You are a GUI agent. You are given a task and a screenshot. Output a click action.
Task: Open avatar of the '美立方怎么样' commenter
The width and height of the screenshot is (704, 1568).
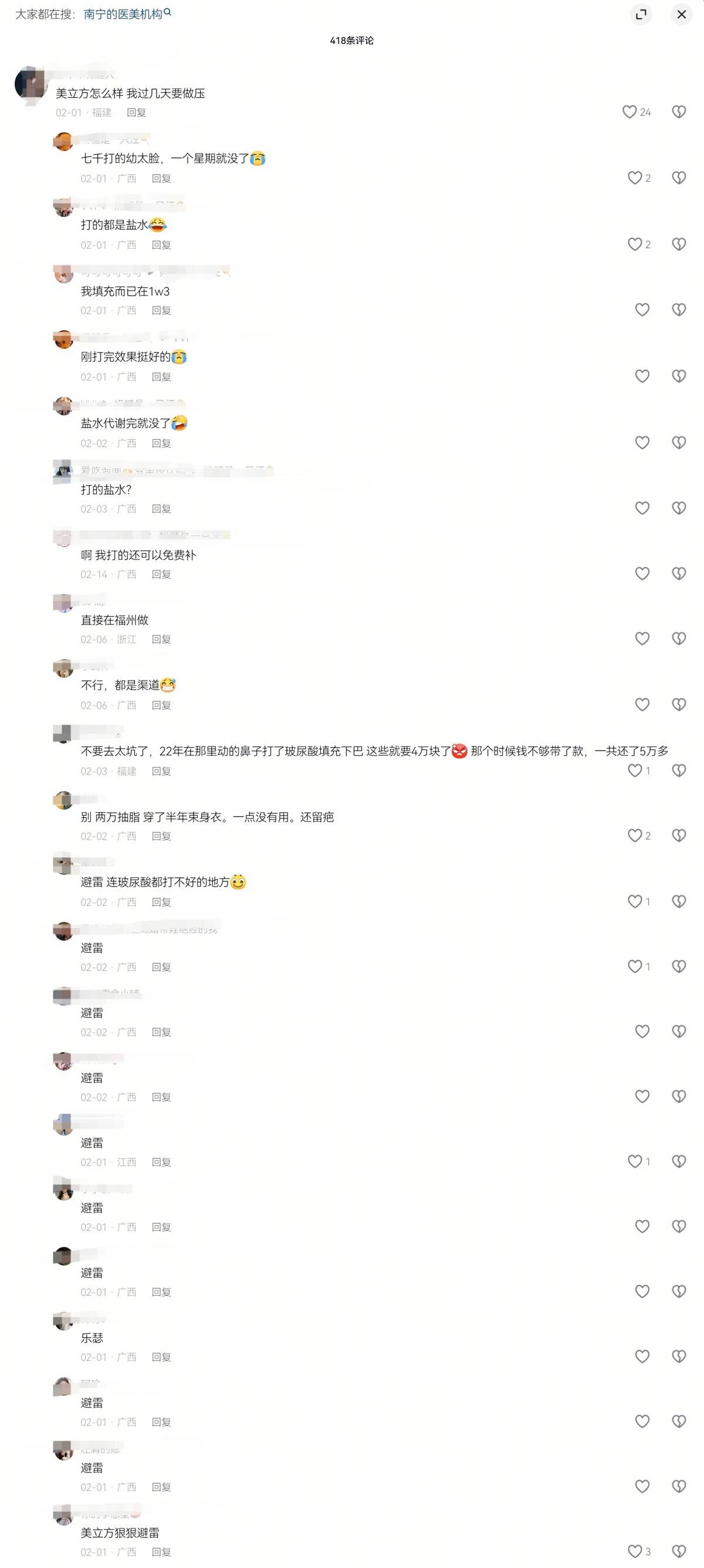tap(31, 84)
